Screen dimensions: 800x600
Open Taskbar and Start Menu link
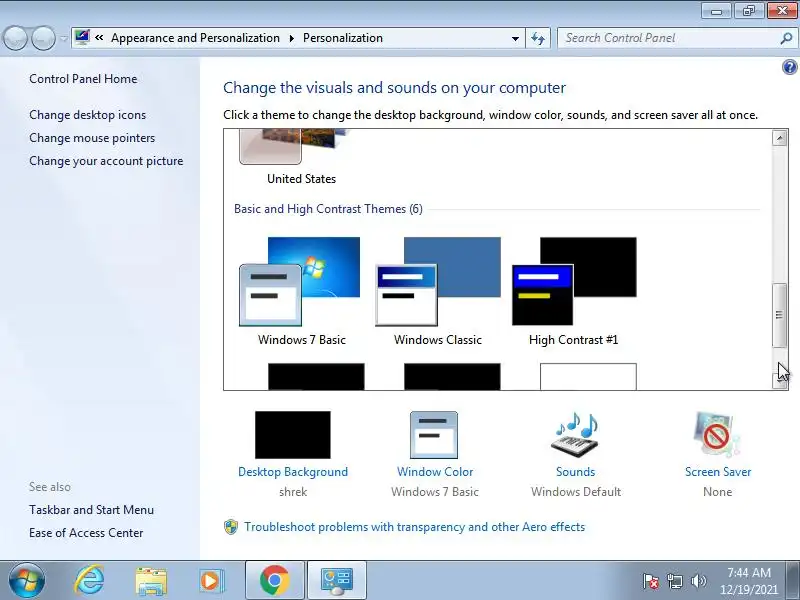pos(91,510)
